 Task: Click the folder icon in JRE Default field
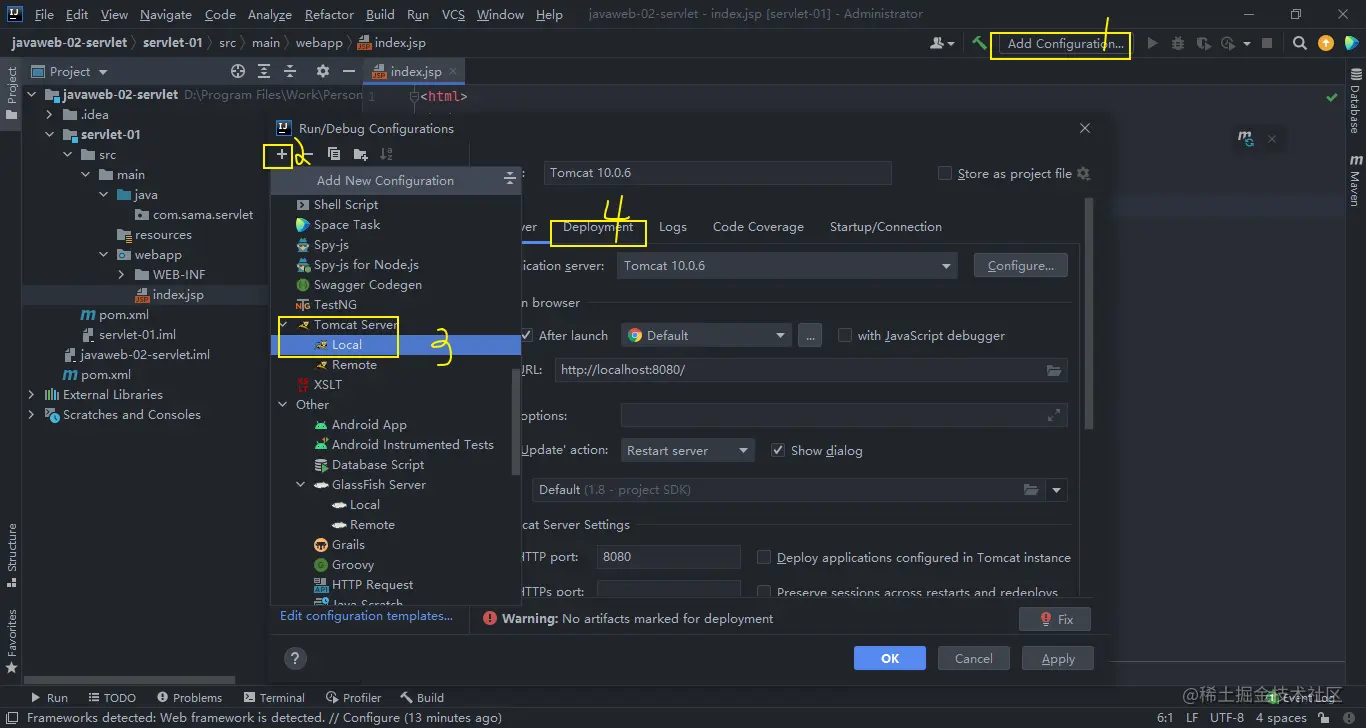[1031, 490]
